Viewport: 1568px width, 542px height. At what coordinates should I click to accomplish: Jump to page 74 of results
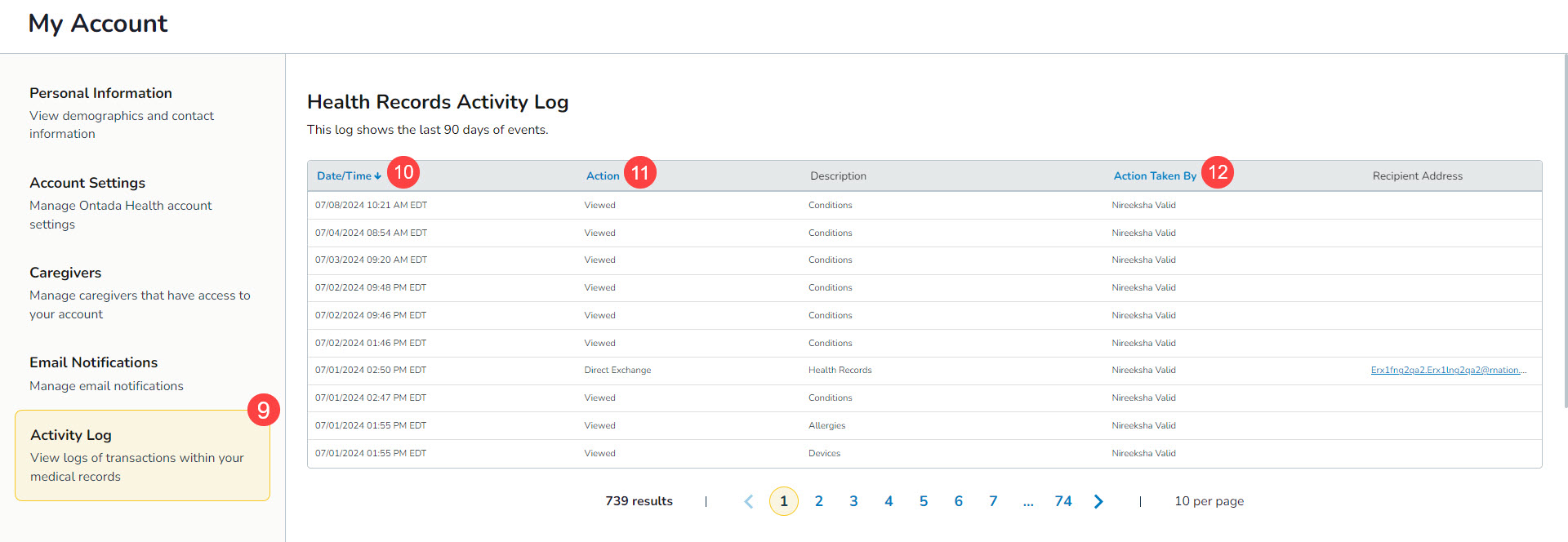(x=1062, y=501)
